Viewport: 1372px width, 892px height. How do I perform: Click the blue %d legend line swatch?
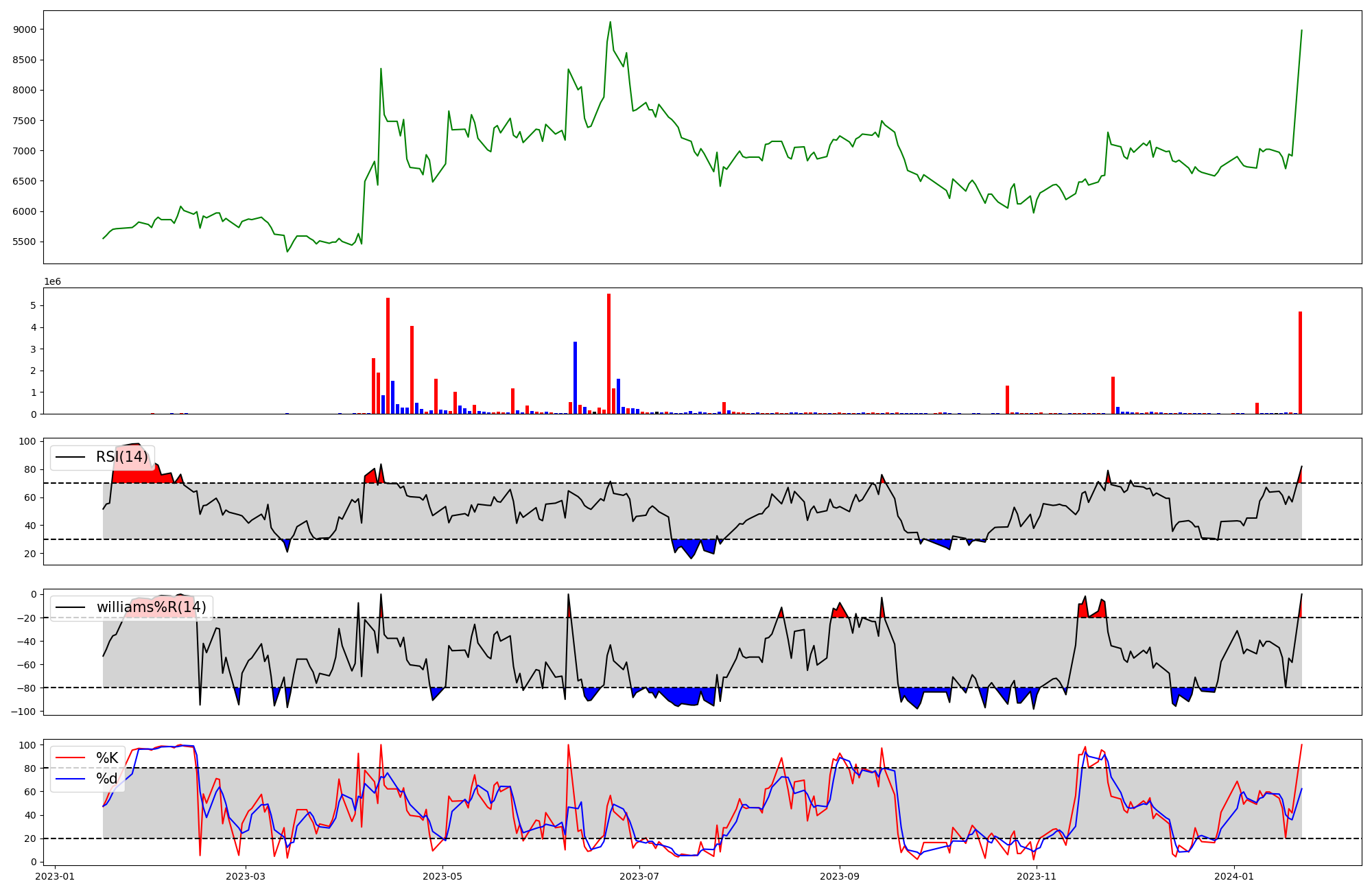point(71,778)
